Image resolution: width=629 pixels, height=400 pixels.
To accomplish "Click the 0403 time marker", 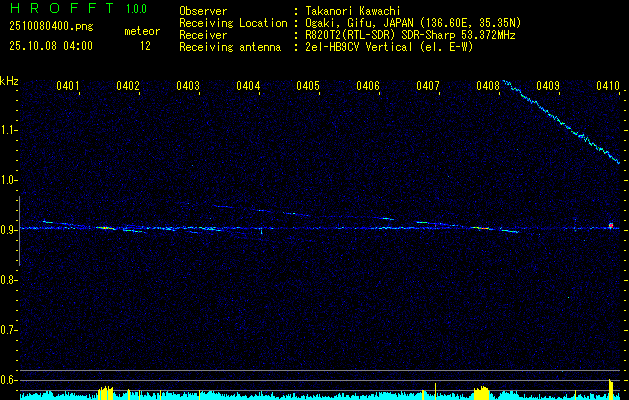I will click(x=188, y=85).
